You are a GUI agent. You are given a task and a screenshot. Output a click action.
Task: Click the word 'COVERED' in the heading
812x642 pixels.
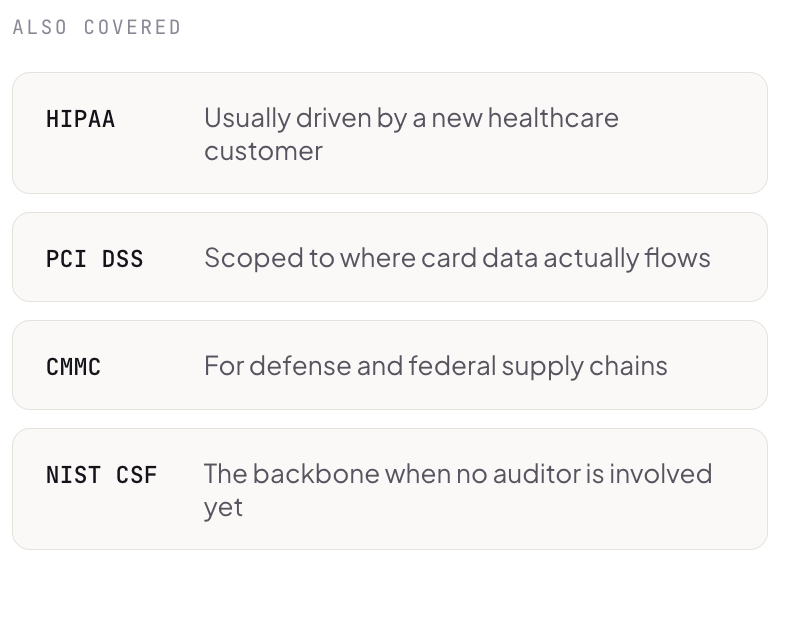coord(132,27)
